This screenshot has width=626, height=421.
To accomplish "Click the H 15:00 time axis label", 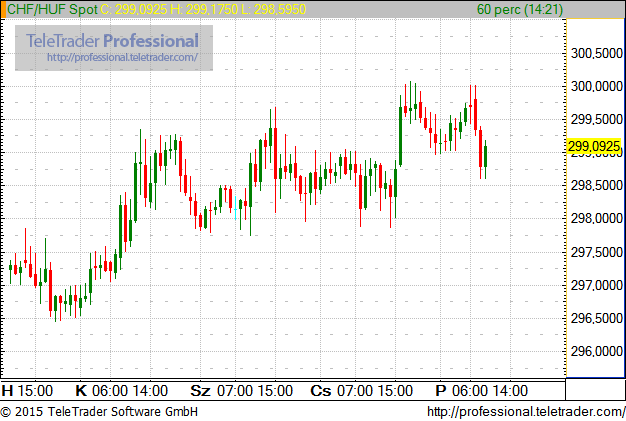I will click(x=27, y=391).
